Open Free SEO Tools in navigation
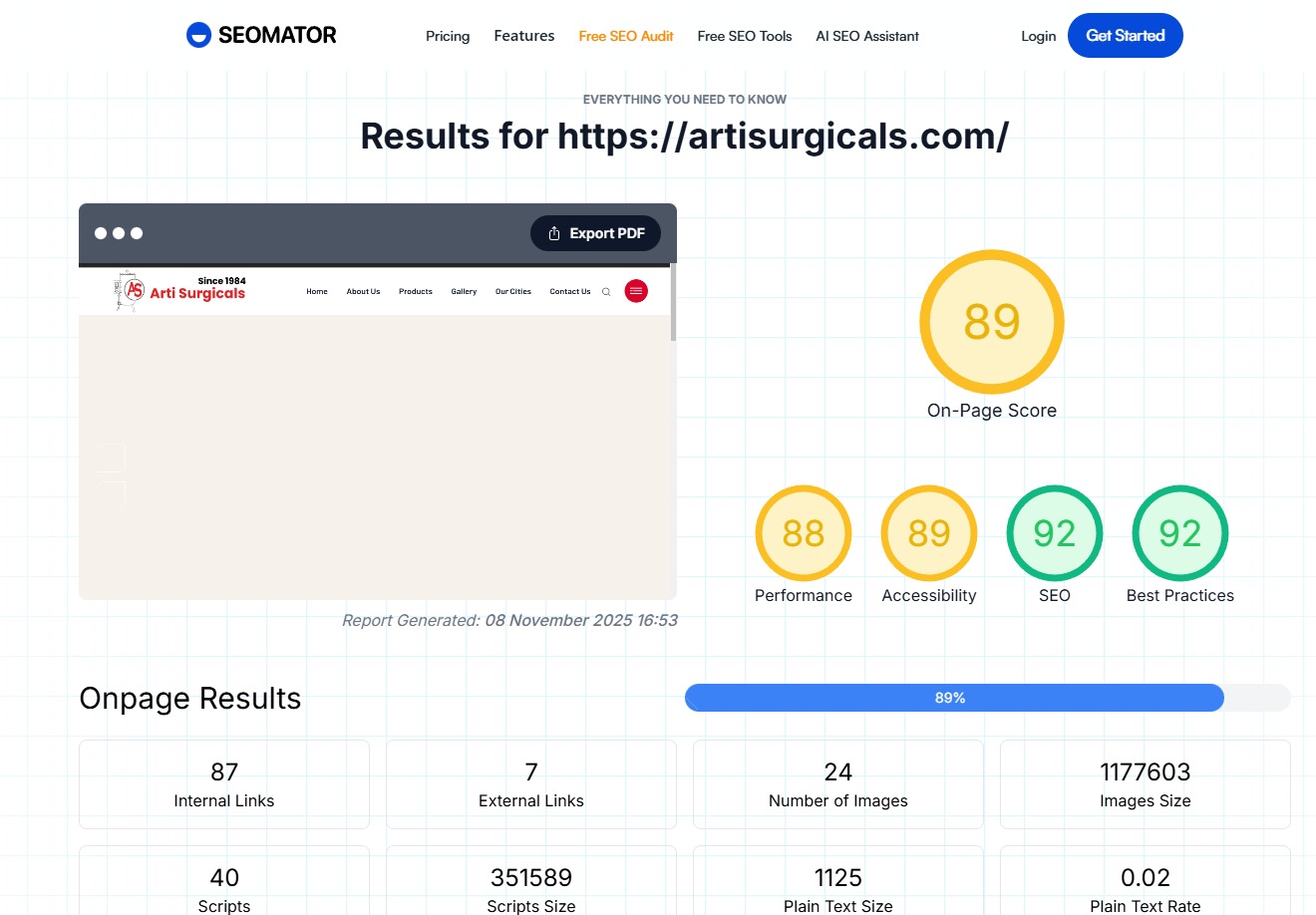1316x915 pixels. point(745,36)
